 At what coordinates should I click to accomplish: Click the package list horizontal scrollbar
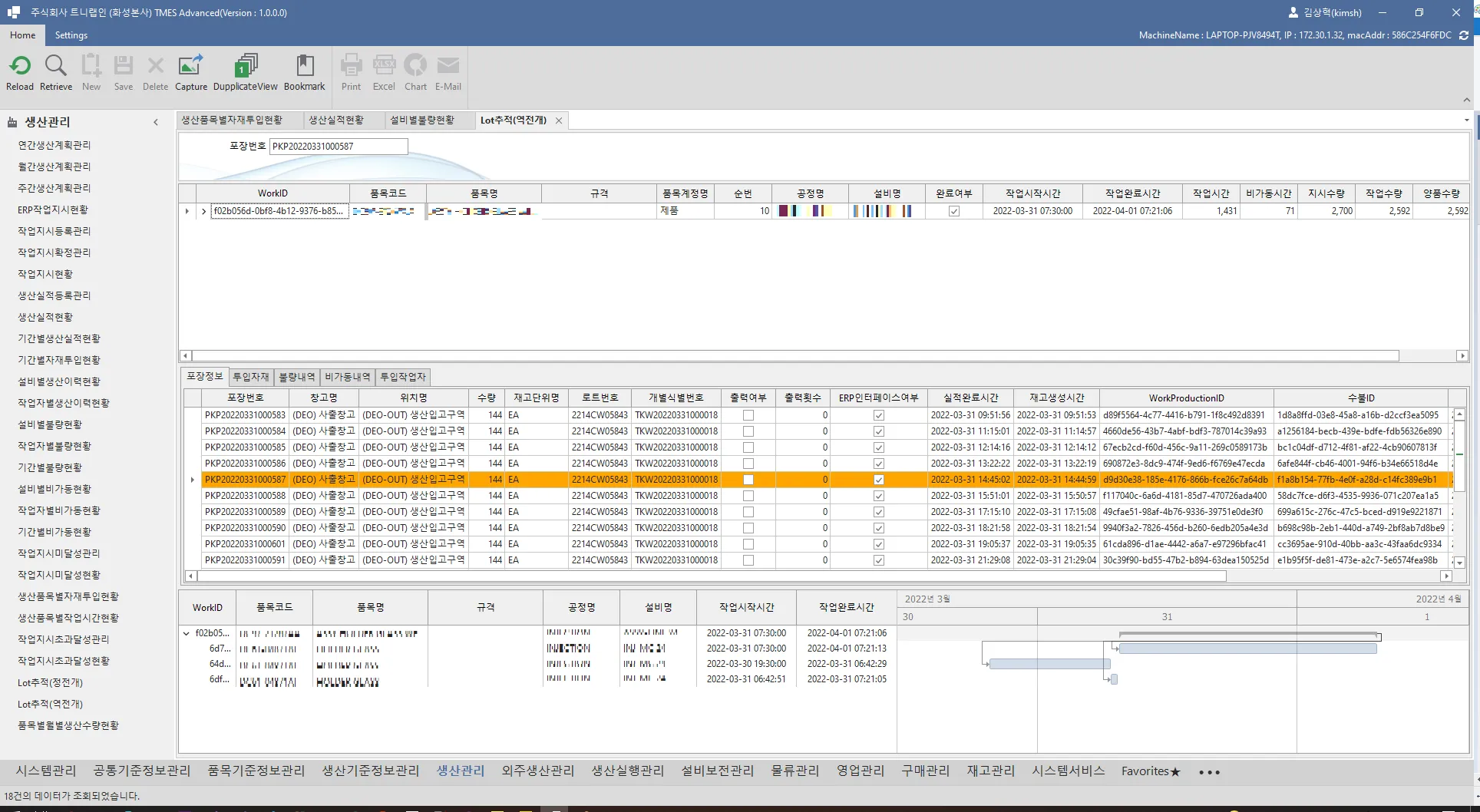712,576
